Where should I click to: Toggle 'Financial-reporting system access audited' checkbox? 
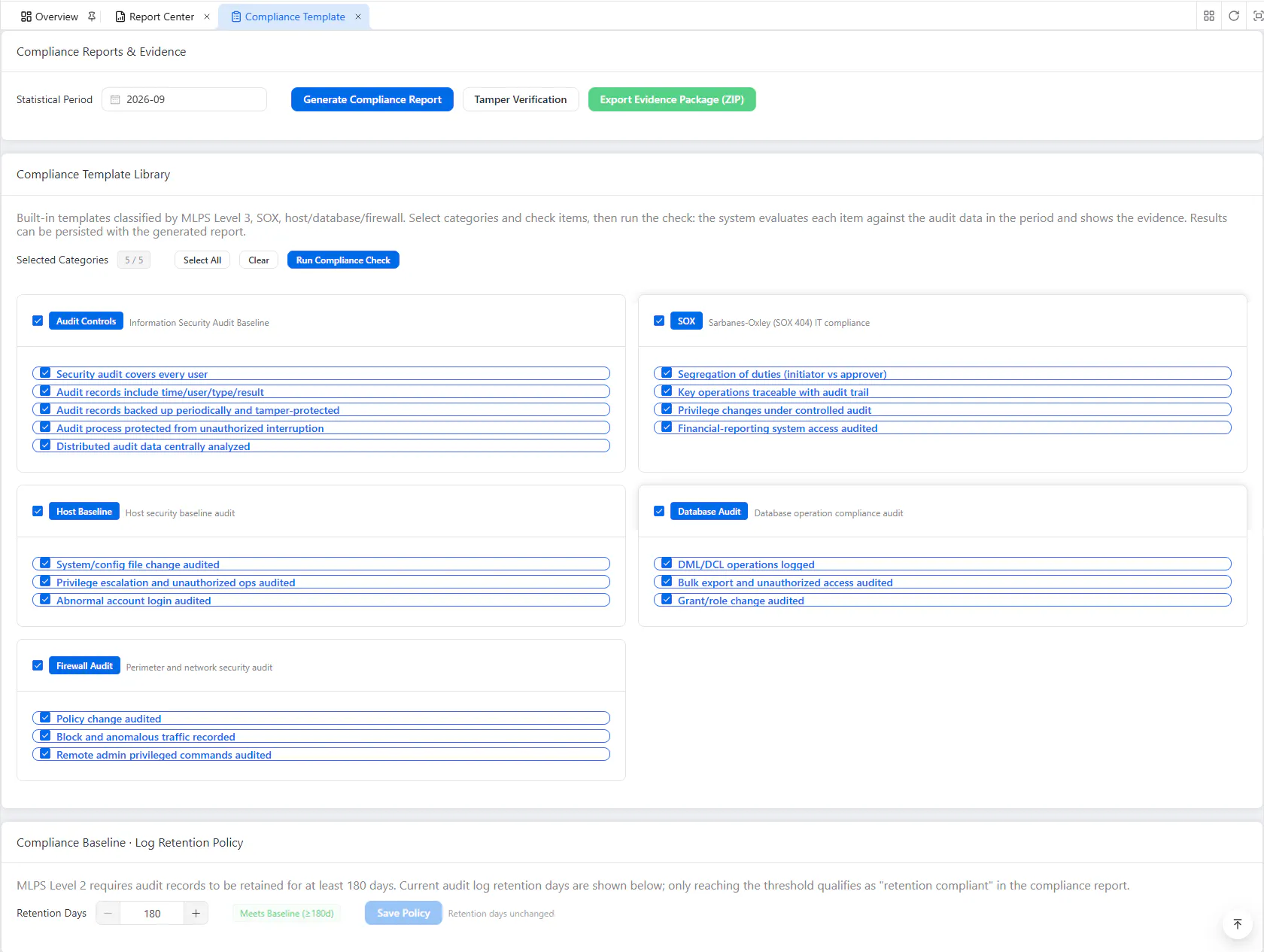667,427
